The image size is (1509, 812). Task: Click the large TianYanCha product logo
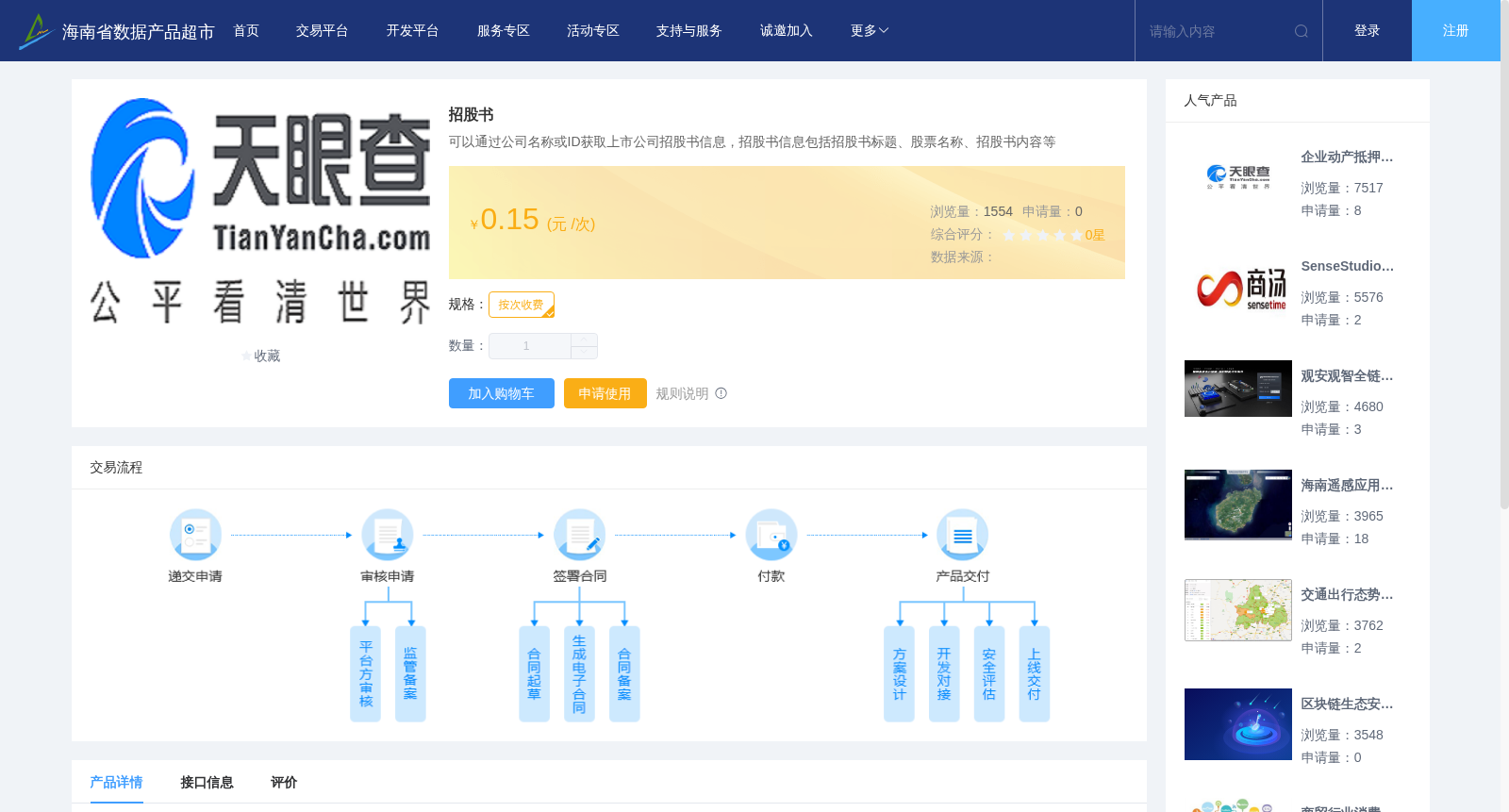(260, 211)
